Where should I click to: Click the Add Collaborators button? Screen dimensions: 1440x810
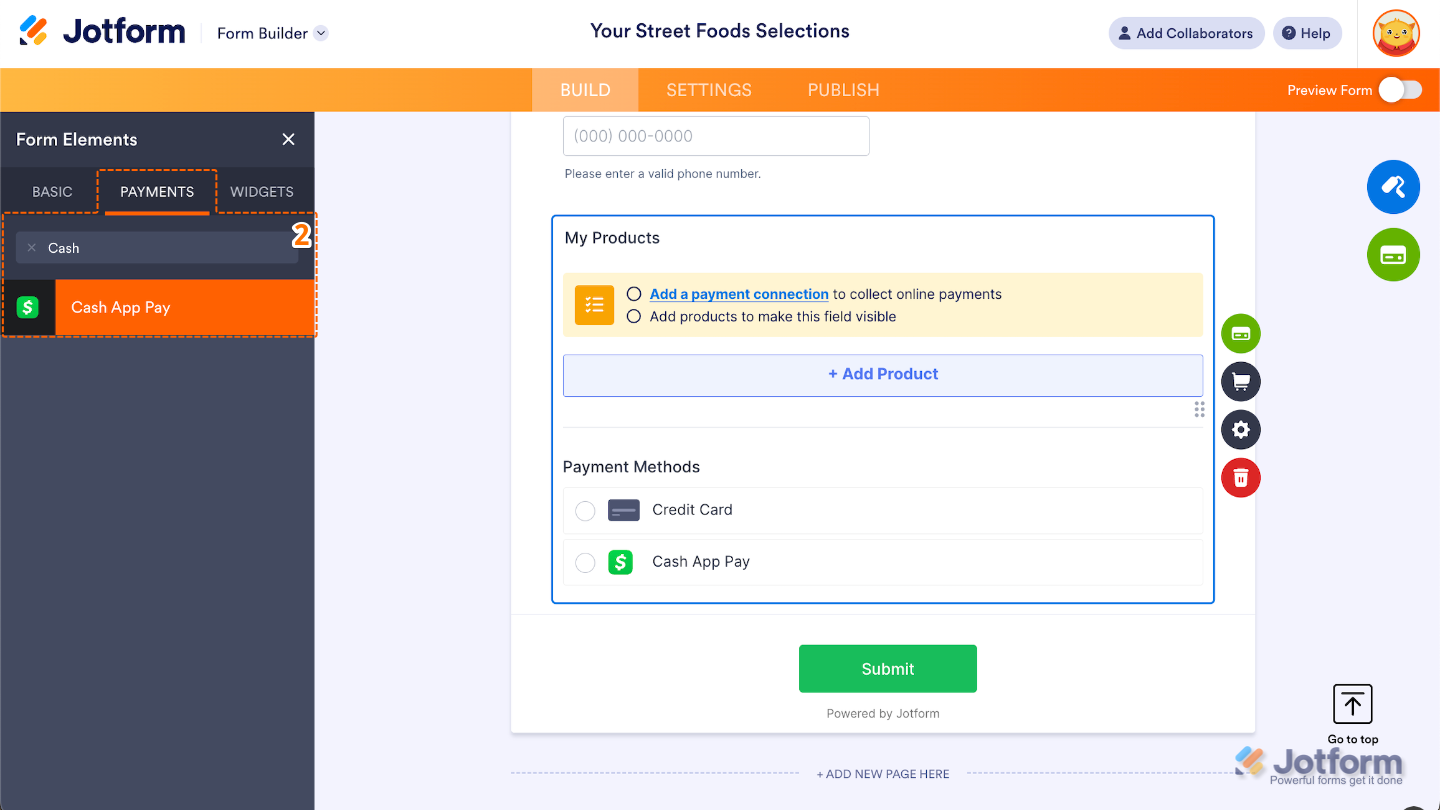pyautogui.click(x=1186, y=33)
